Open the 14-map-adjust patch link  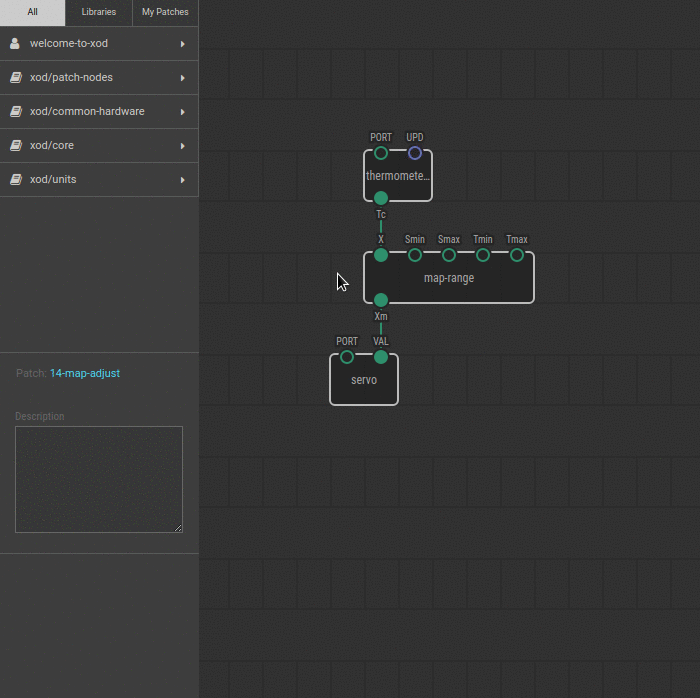[x=85, y=373]
